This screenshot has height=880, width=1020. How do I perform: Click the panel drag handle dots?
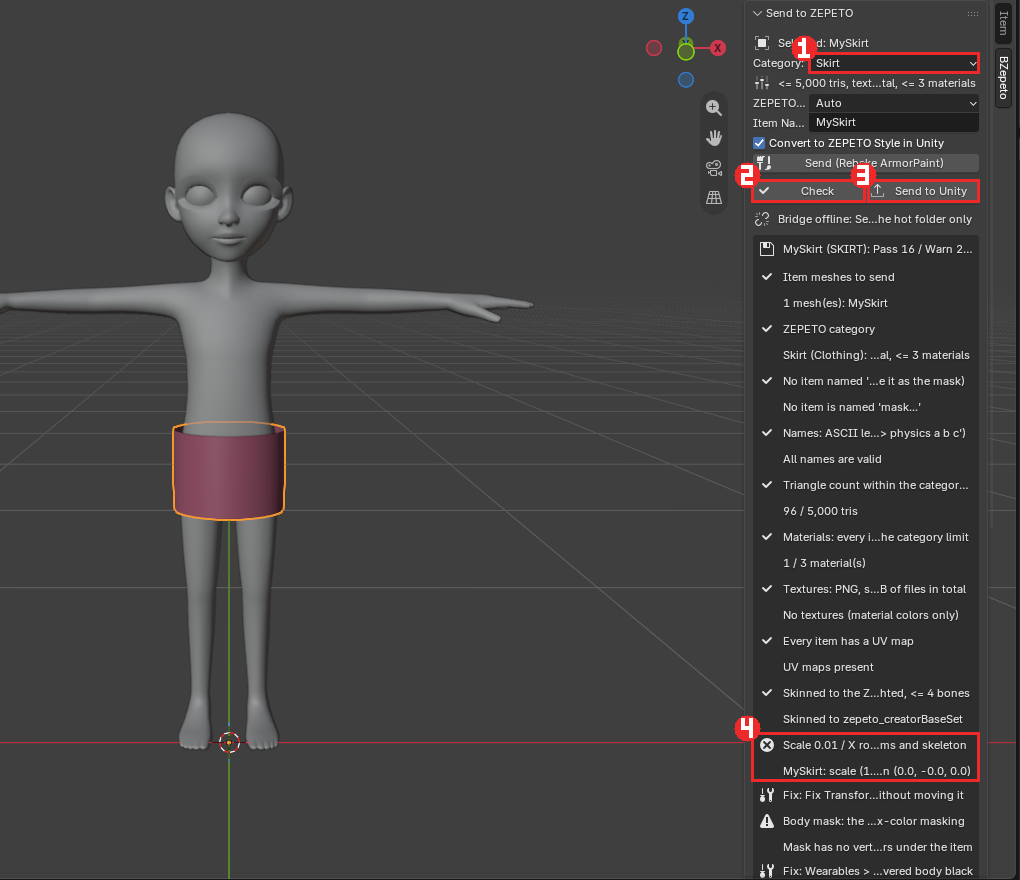[x=973, y=14]
